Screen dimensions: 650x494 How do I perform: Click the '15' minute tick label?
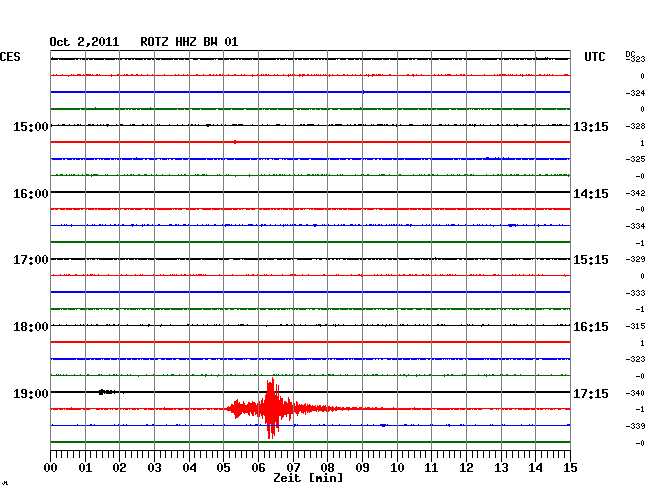point(570,467)
